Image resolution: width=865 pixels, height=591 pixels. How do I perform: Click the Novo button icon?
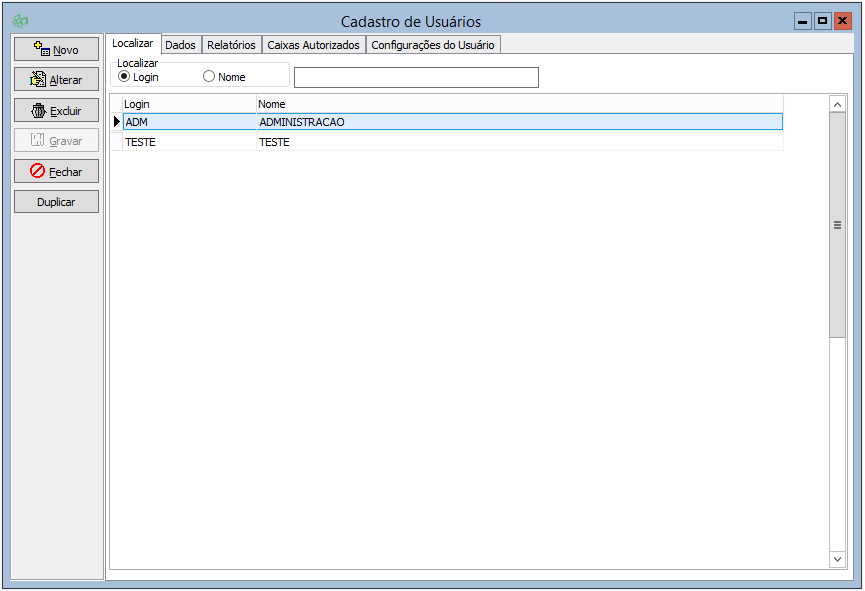click(x=41, y=49)
